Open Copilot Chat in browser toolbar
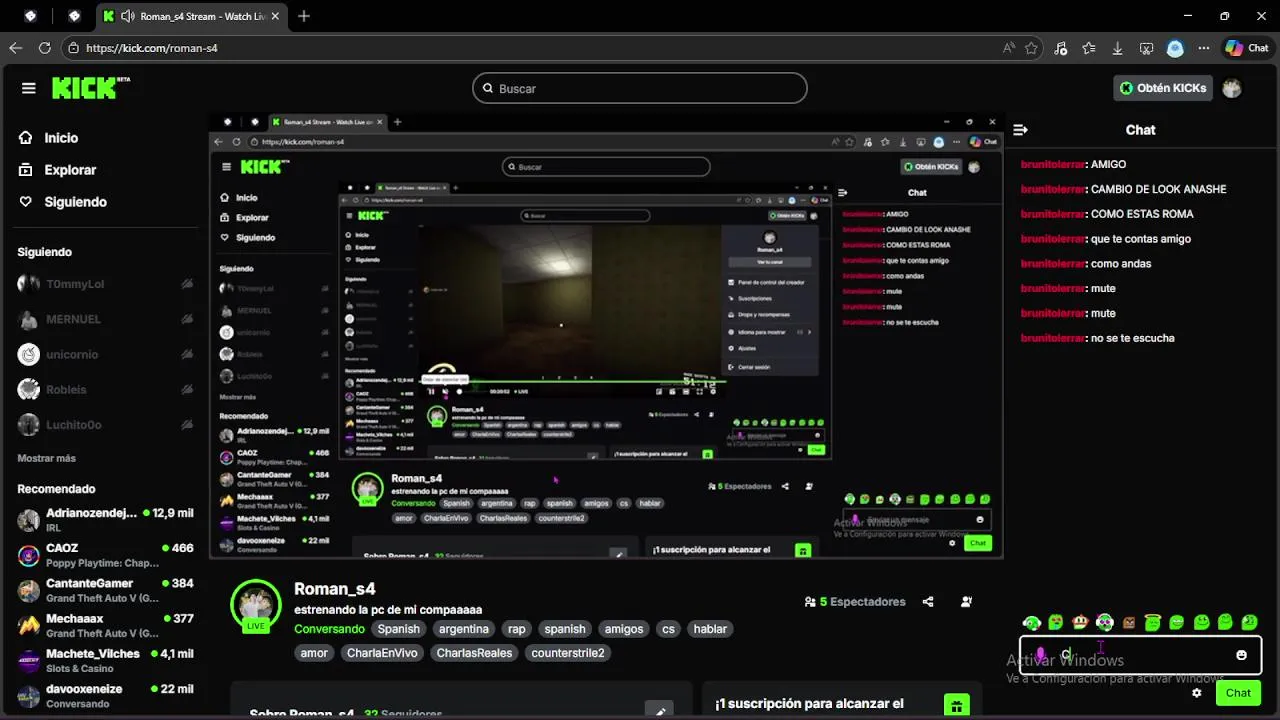Screen dimensions: 1280x720 [1247, 48]
